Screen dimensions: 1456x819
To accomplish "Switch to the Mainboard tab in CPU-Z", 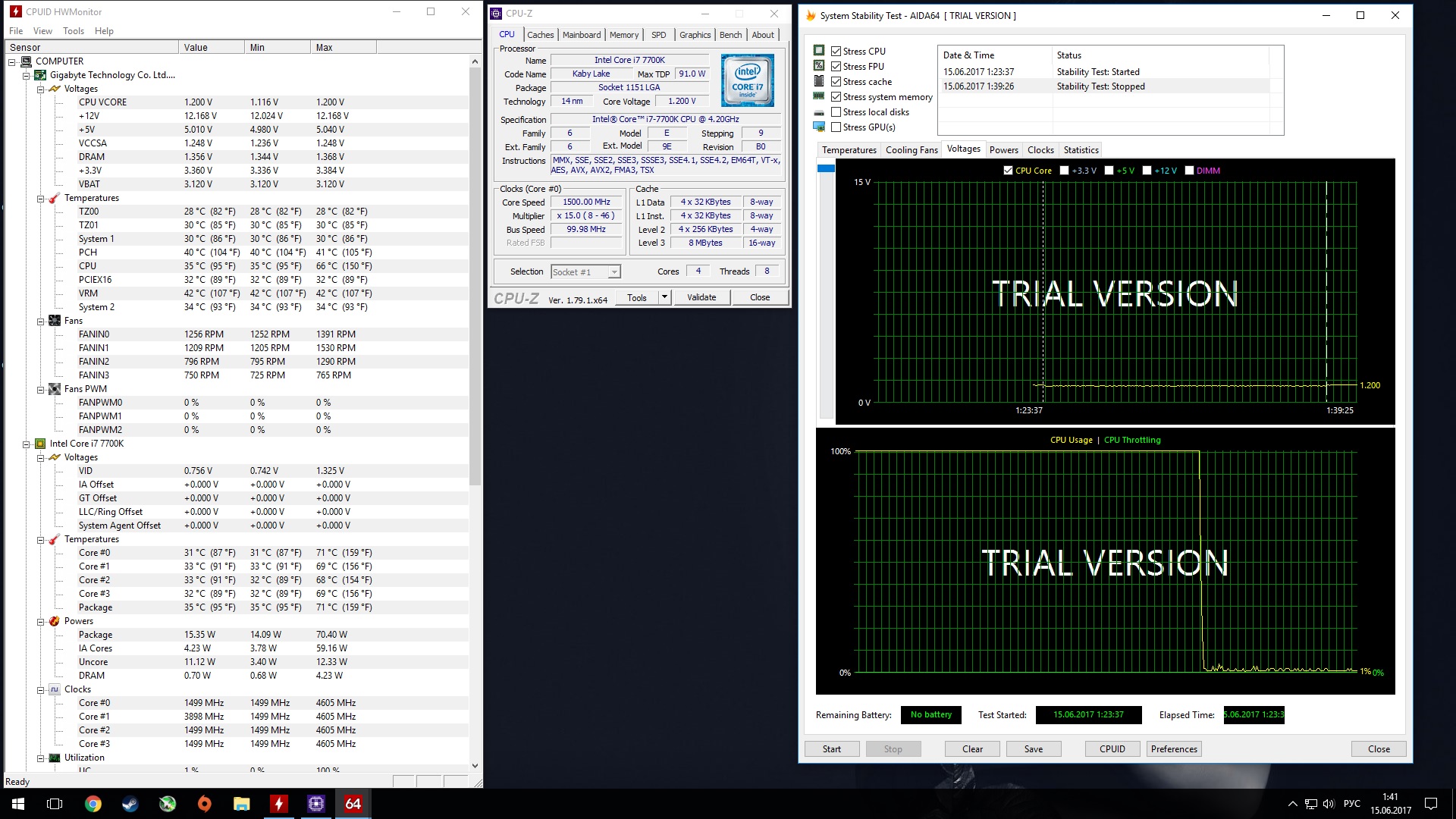I will click(x=581, y=35).
